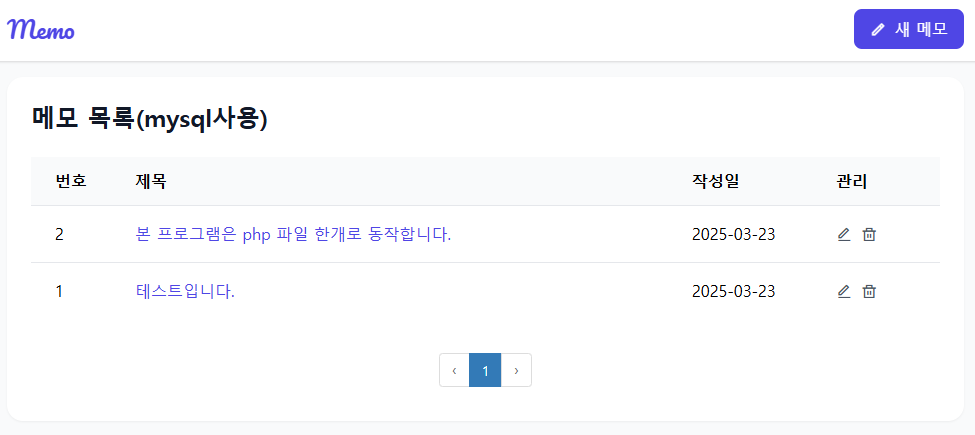Viewport: 975px width, 435px height.
Task: Click the date of memo 2
Action: pos(733,234)
